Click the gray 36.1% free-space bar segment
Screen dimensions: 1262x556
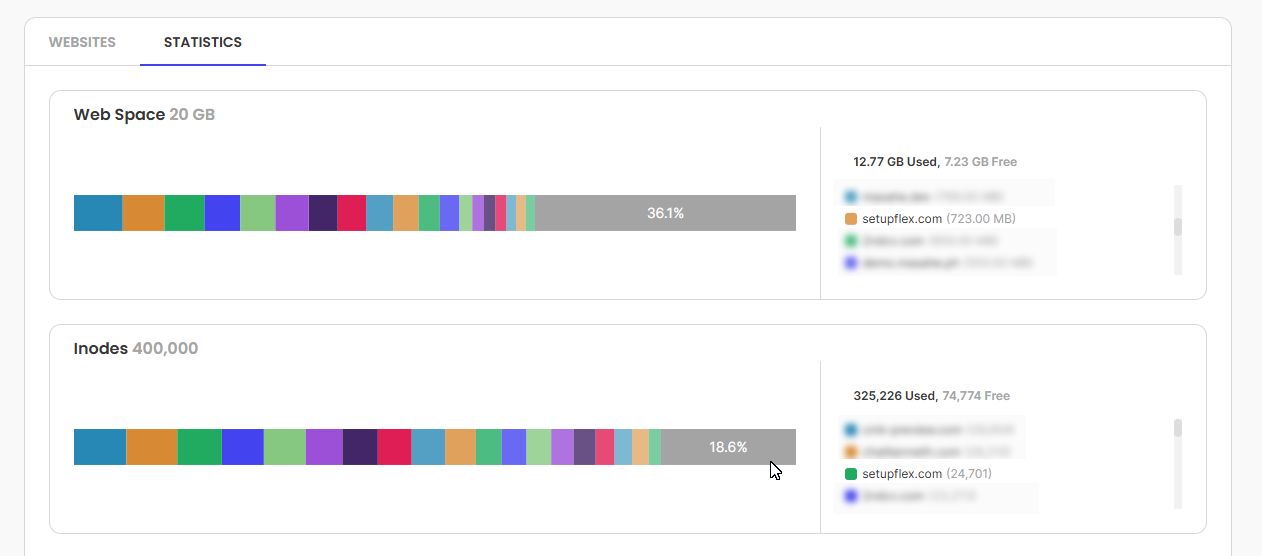click(x=665, y=213)
